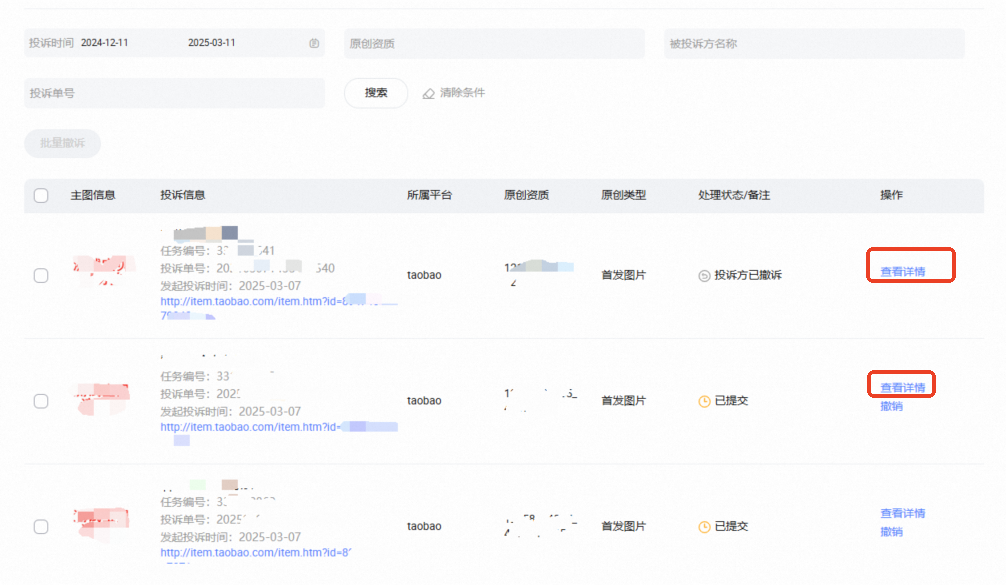Open third row's main image thumbnail

pyautogui.click(x=101, y=523)
